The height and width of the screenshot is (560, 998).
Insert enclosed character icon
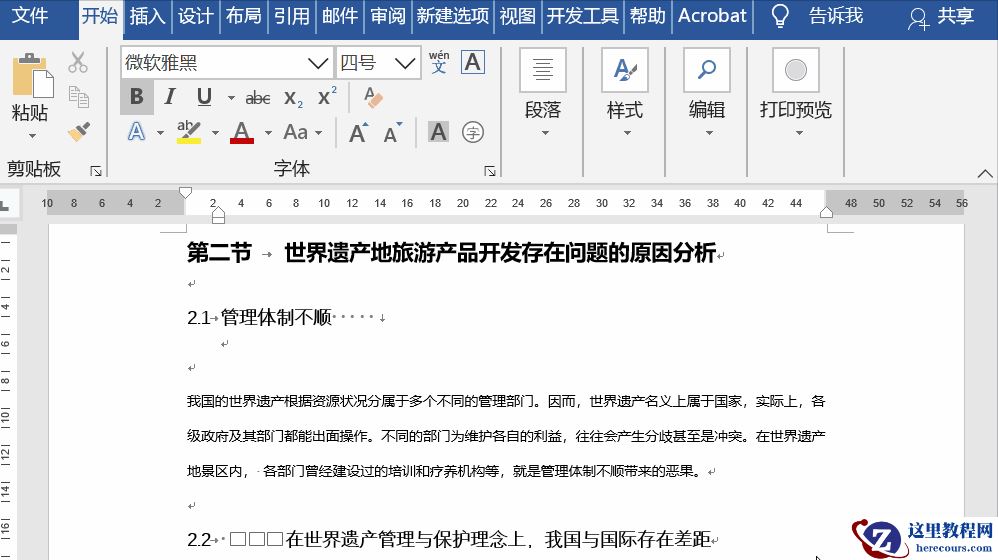[472, 132]
